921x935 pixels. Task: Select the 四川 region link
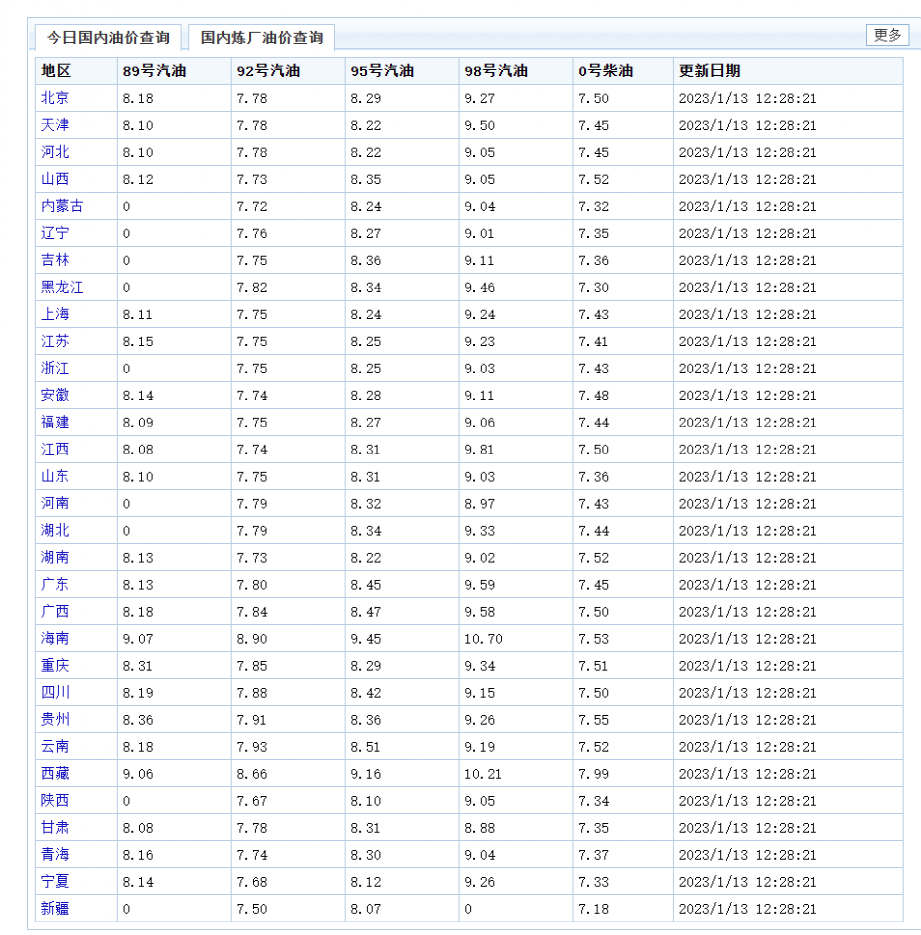pyautogui.click(x=55, y=692)
